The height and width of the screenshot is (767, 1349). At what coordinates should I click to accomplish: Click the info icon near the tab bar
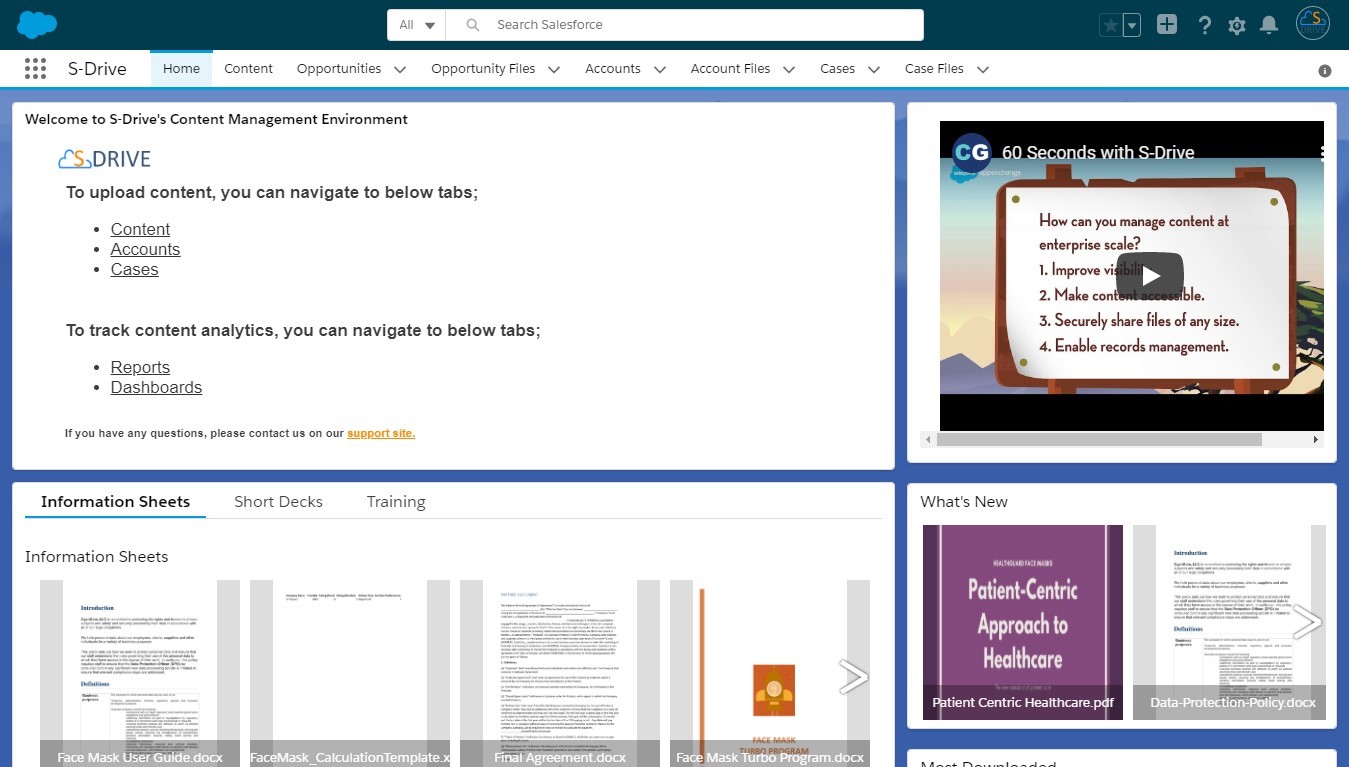click(x=1325, y=70)
